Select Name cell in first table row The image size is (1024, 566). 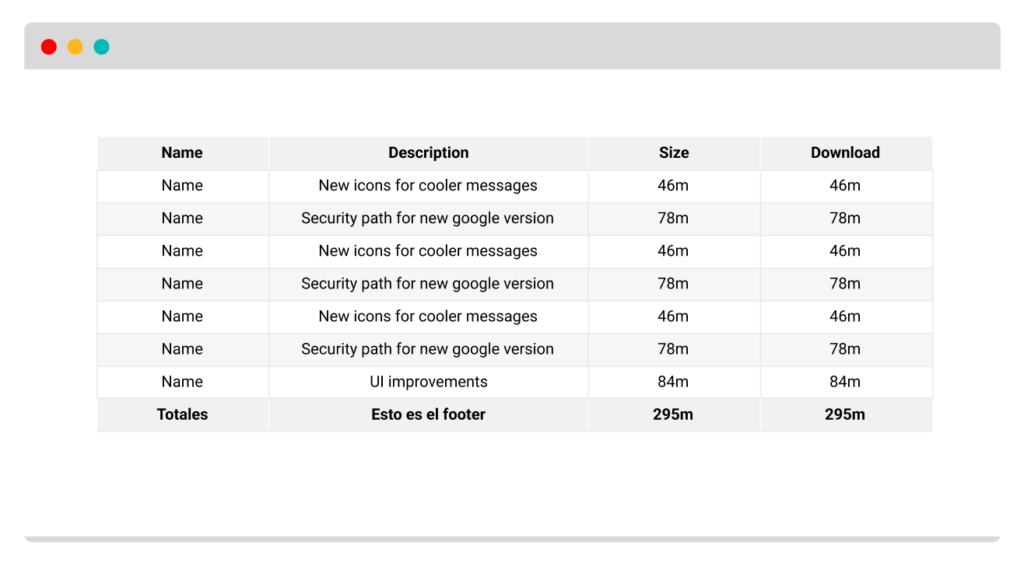(182, 185)
